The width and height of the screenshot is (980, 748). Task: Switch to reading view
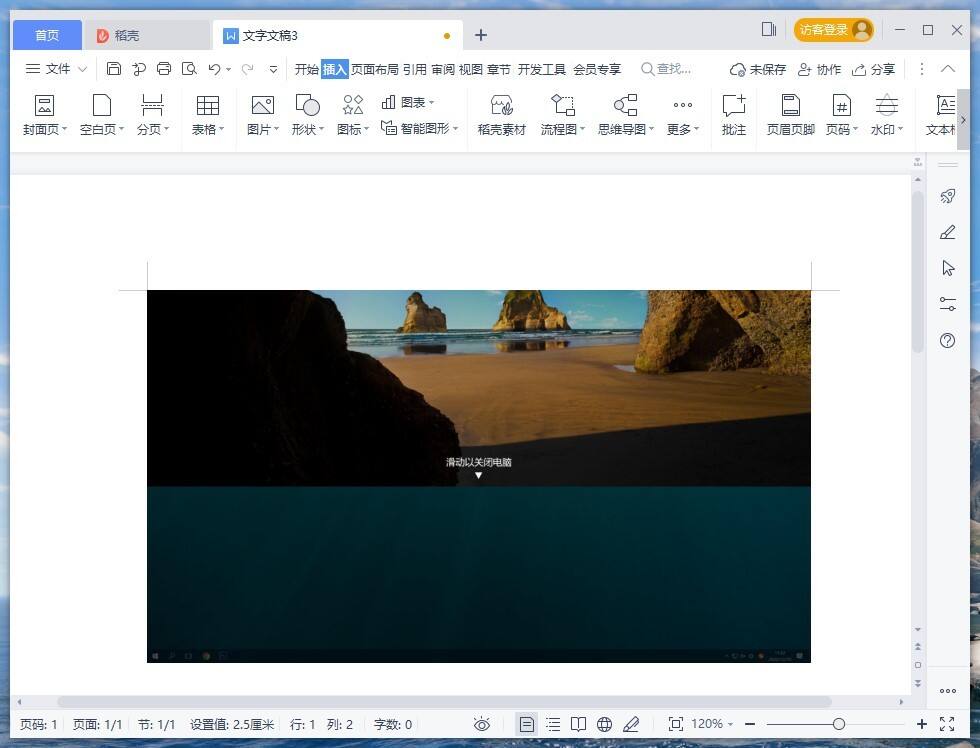point(579,724)
